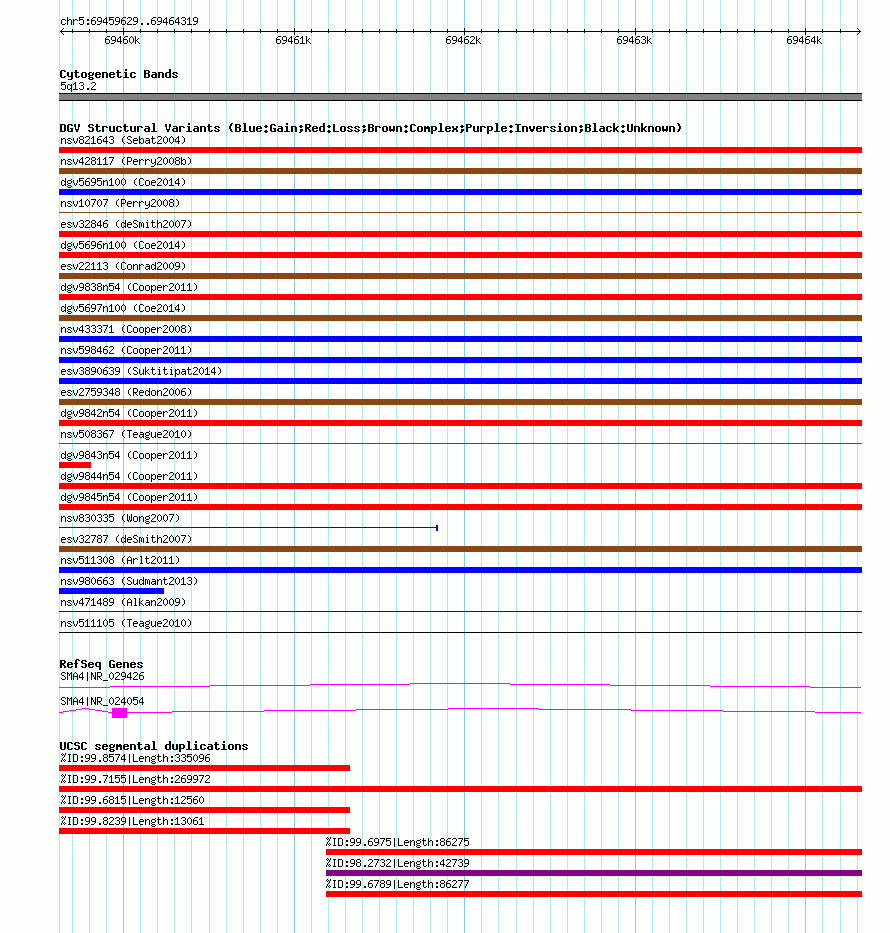890x933 pixels.
Task: Click the 69461k ruler tick label
Action: [293, 40]
